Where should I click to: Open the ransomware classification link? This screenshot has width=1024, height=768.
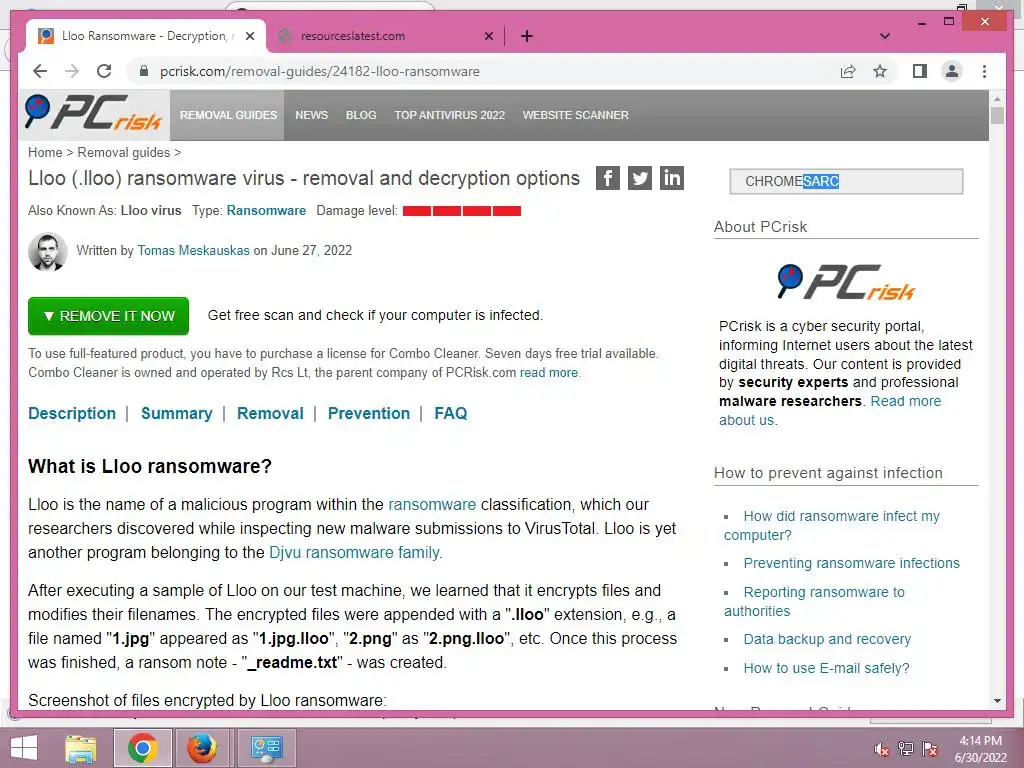click(432, 504)
